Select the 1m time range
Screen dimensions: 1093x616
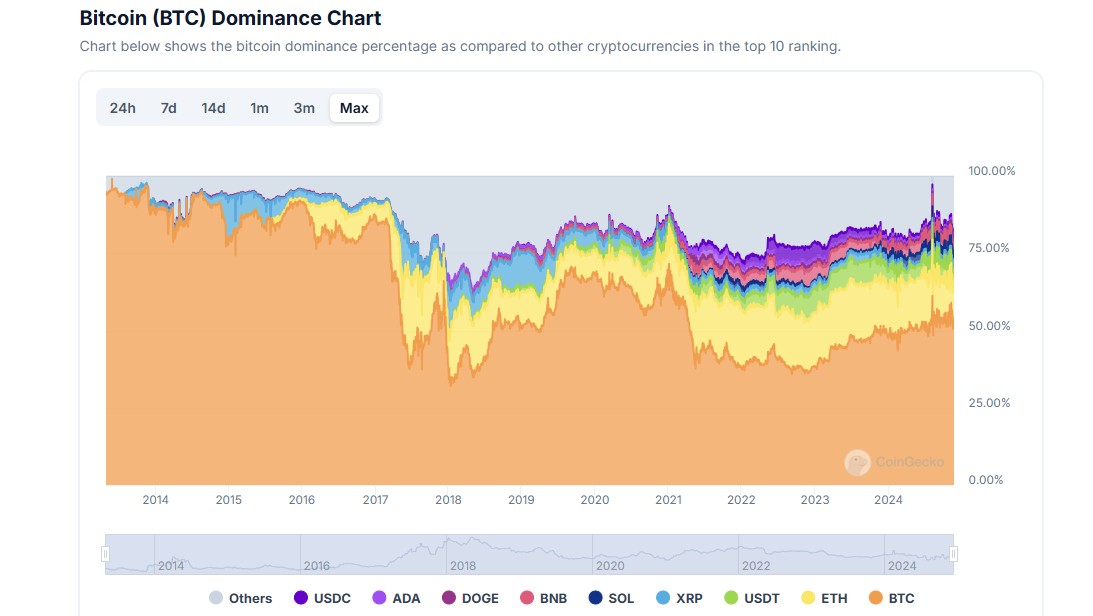tap(259, 107)
